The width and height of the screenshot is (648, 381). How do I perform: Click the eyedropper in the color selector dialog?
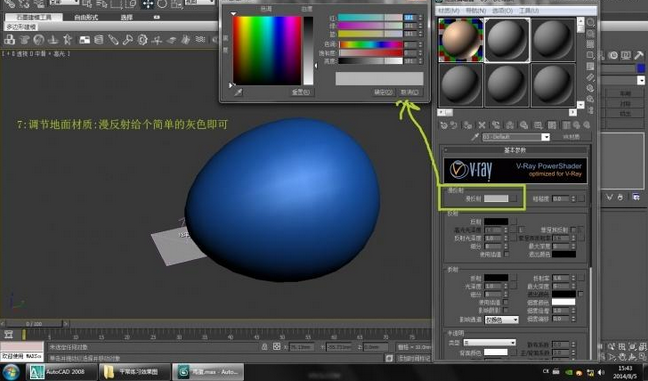click(238, 92)
